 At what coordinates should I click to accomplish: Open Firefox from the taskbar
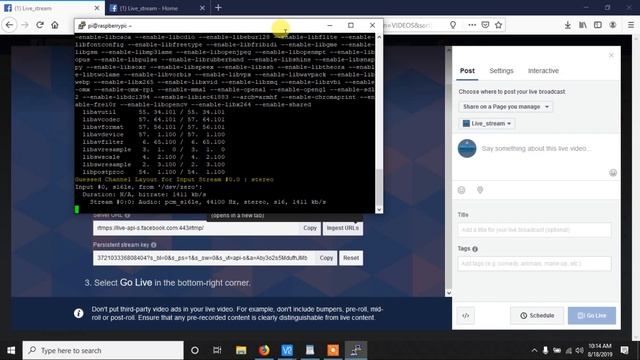point(264,350)
